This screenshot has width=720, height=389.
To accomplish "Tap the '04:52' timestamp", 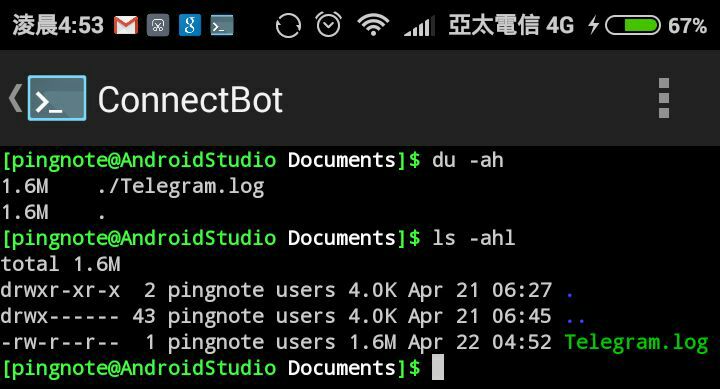I will (522, 343).
